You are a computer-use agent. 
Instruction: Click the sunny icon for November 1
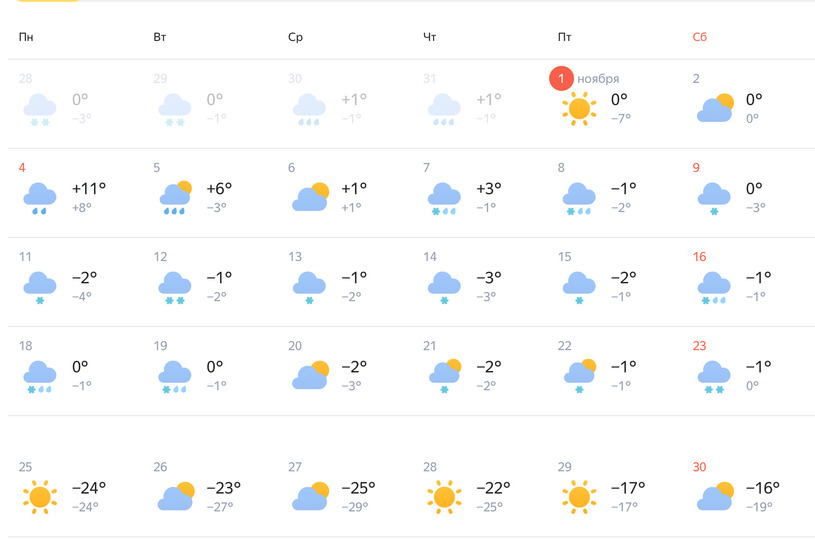(x=579, y=109)
